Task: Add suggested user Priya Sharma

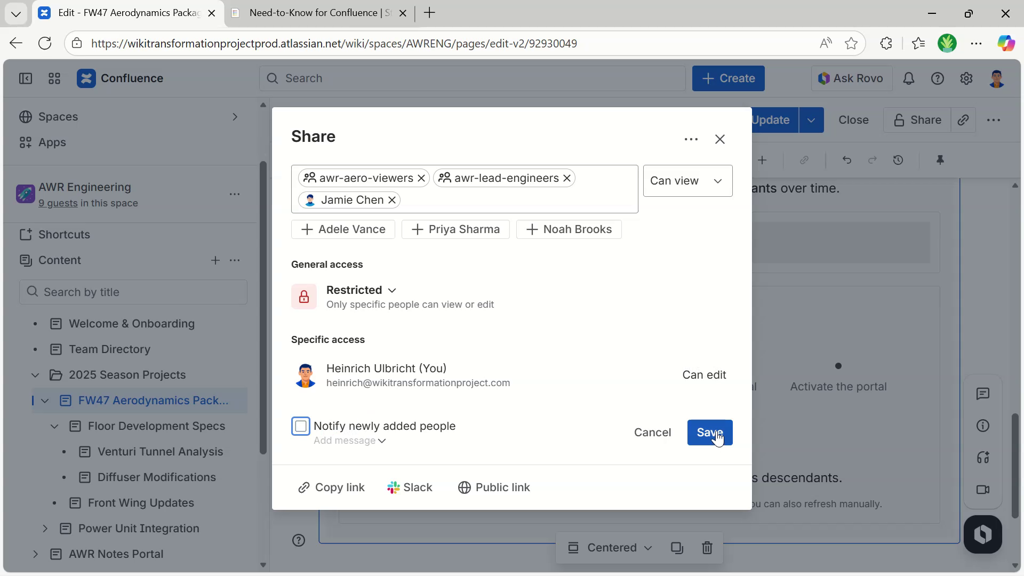Action: pyautogui.click(x=455, y=229)
